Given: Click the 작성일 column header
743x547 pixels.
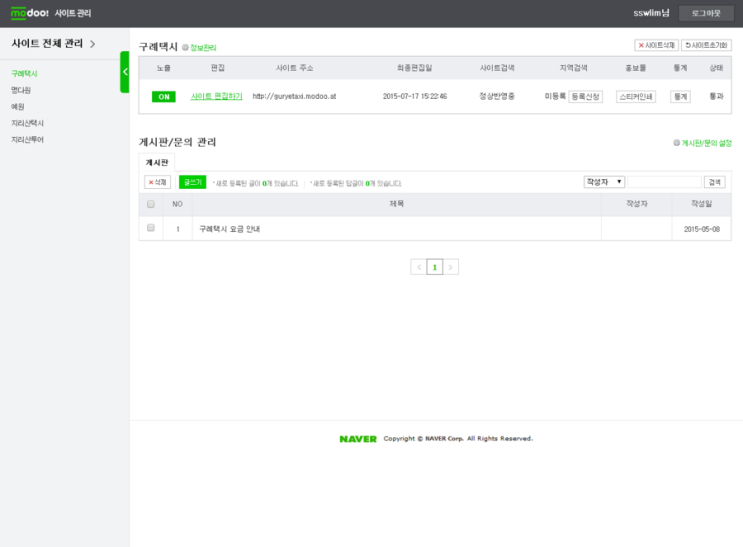Looking at the screenshot, I should (x=701, y=204).
